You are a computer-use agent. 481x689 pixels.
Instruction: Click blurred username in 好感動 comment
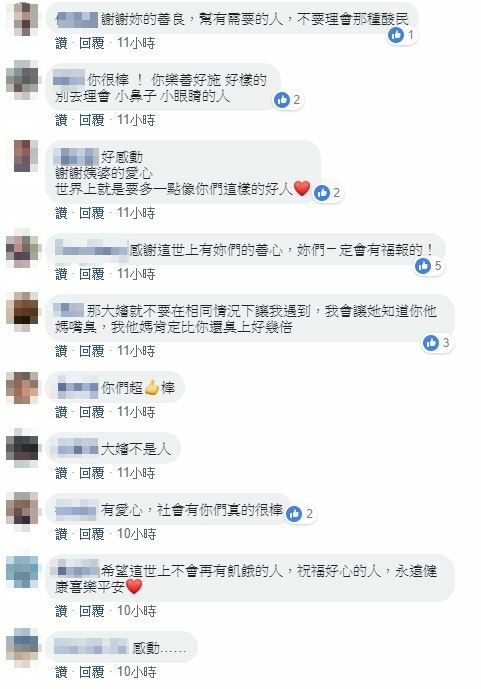[76, 157]
